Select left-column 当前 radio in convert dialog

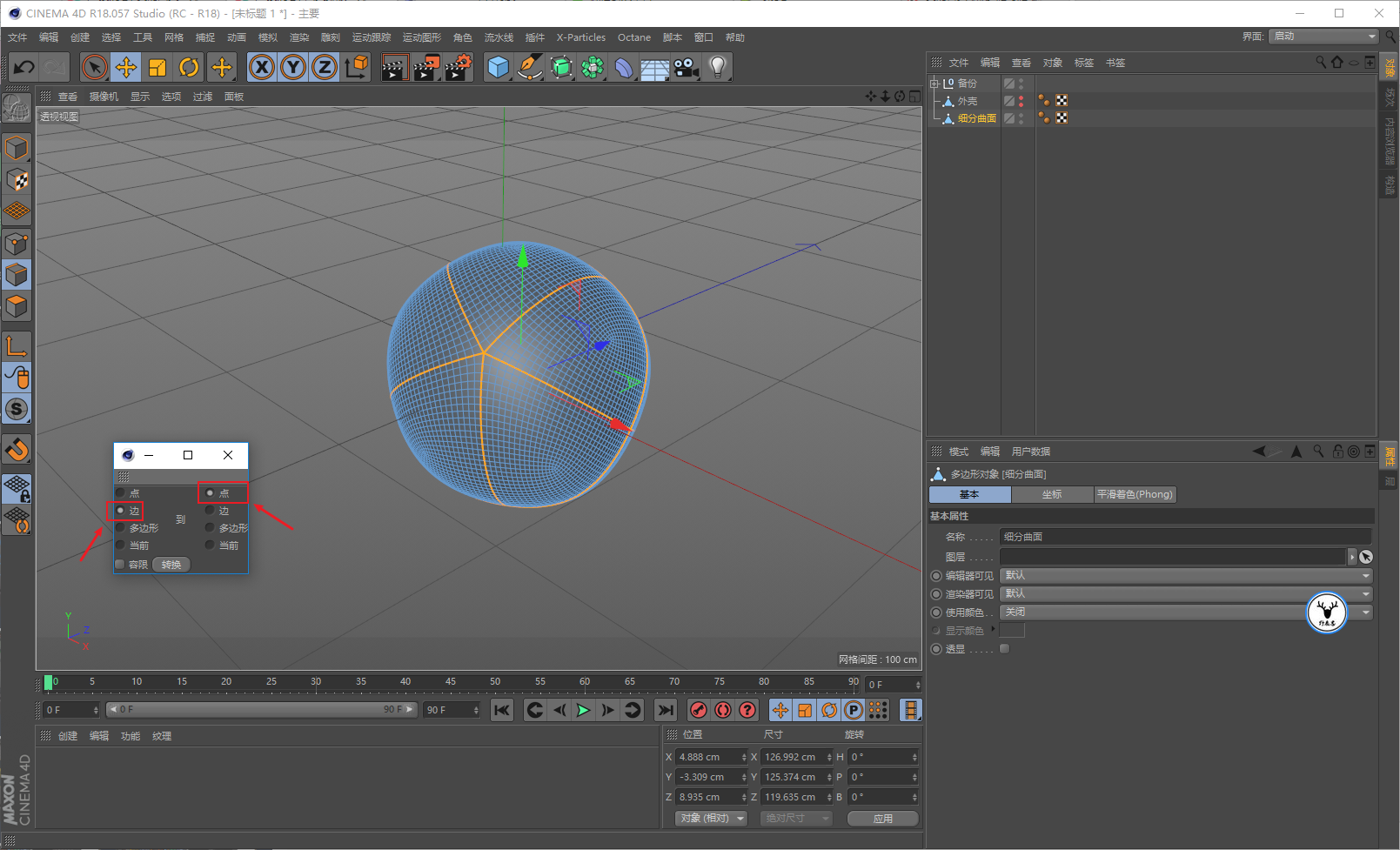coord(120,545)
